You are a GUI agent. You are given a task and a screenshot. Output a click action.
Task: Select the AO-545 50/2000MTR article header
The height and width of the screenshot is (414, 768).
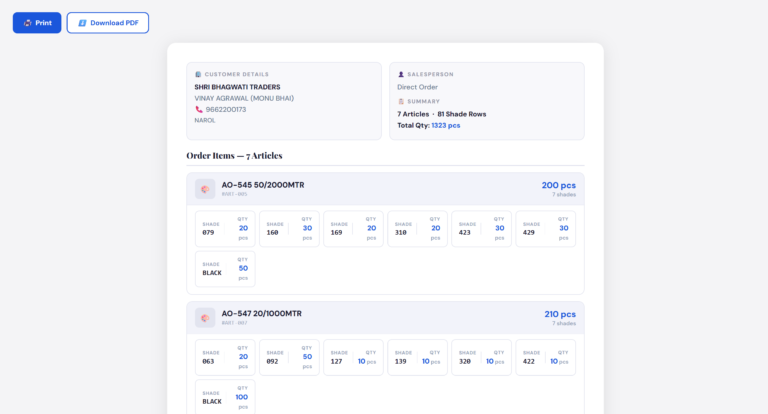tap(263, 185)
